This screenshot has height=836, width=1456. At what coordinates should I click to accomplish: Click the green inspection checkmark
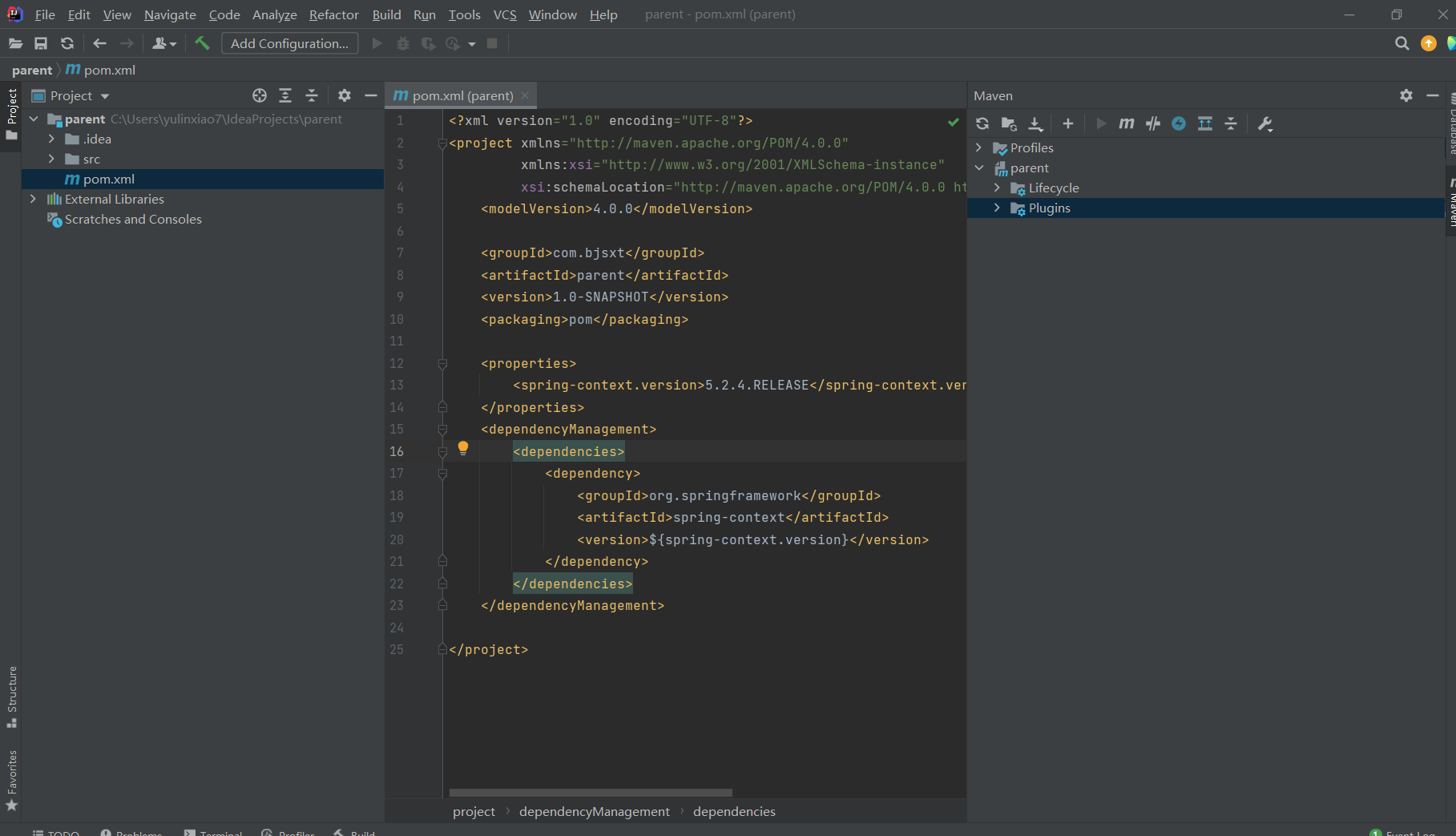[953, 122]
